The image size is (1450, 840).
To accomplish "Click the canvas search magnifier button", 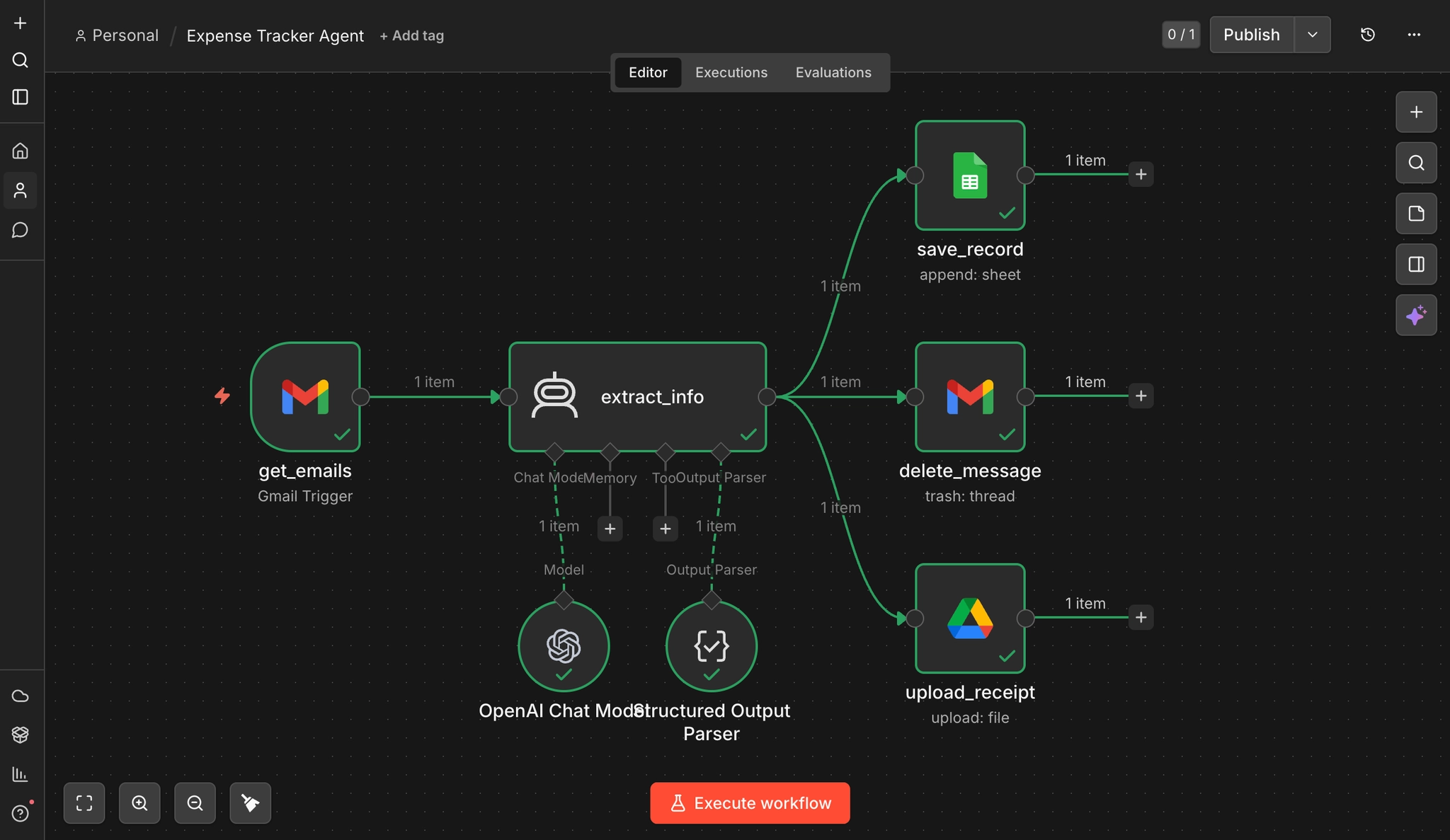I will [1416, 163].
